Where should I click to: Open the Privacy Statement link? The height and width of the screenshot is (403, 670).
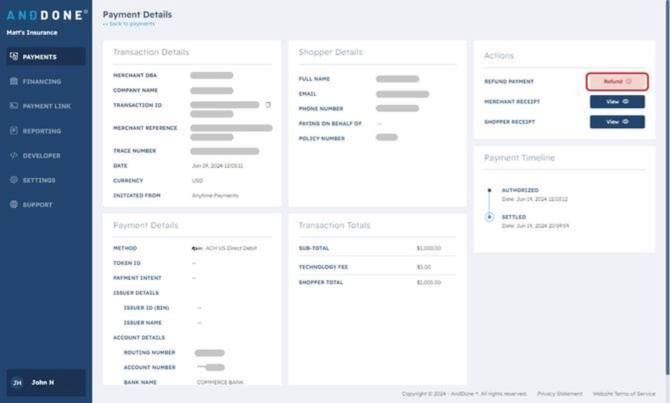(x=559, y=394)
